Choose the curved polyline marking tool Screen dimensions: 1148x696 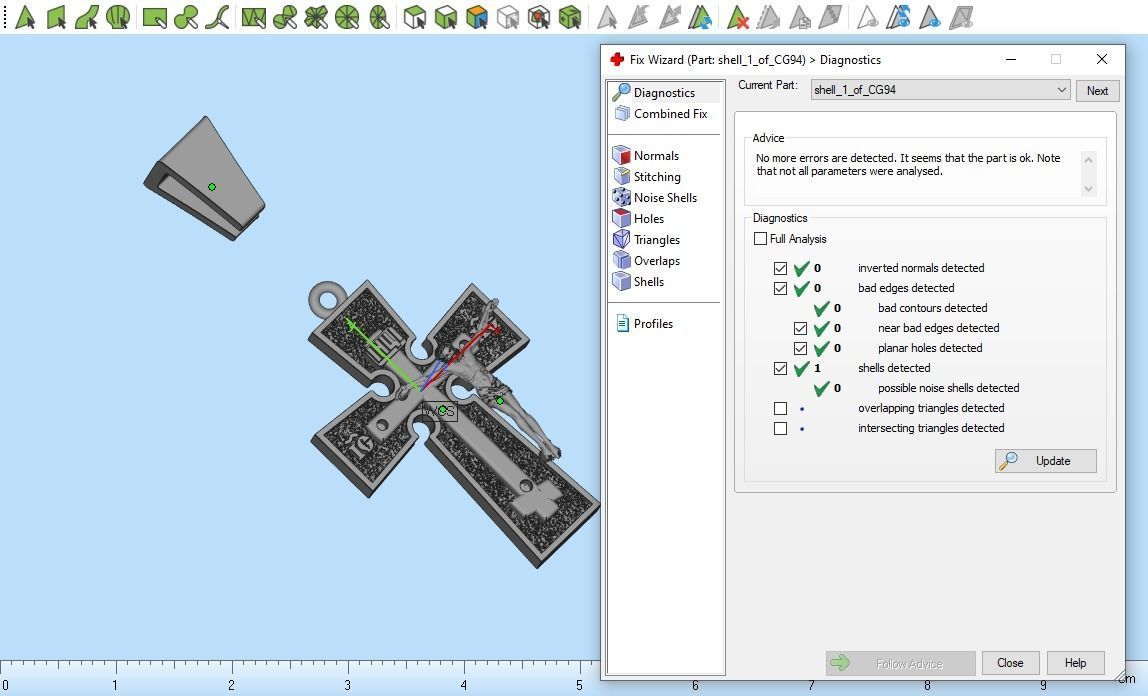coord(217,16)
